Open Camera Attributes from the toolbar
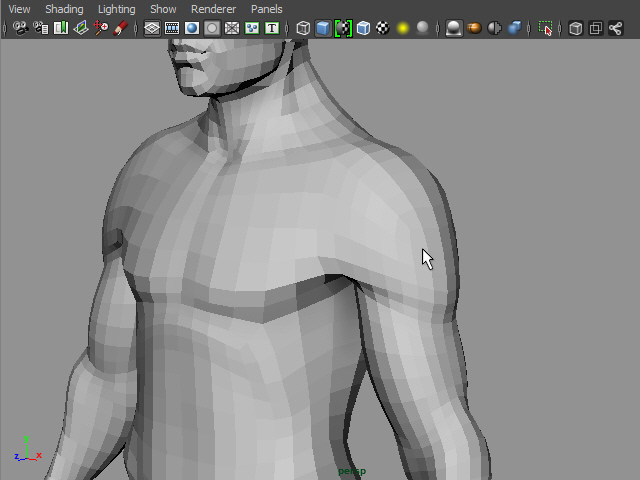This screenshot has height=480, width=640. [x=40, y=28]
